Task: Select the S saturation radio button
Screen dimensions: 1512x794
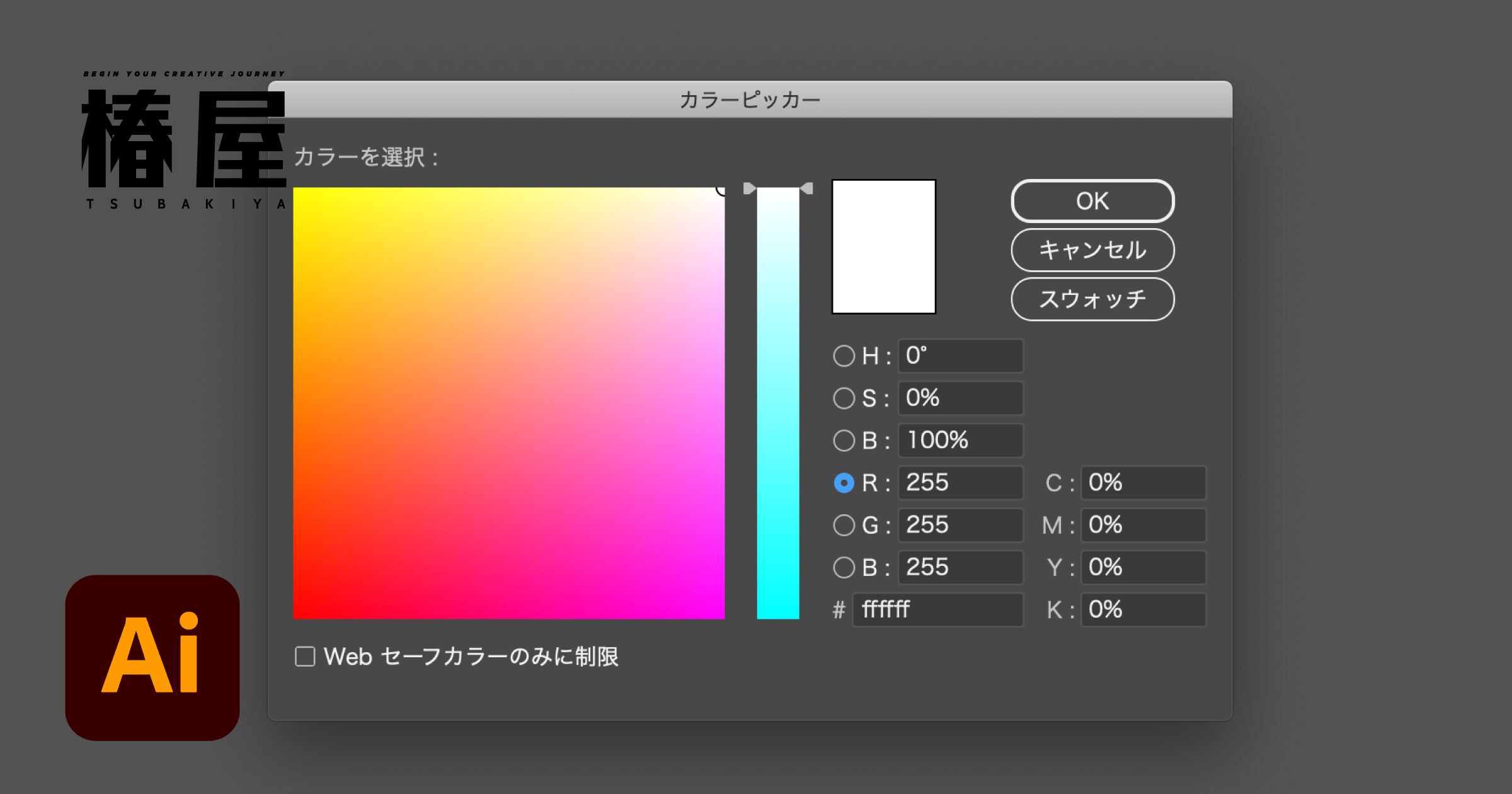Action: point(844,398)
